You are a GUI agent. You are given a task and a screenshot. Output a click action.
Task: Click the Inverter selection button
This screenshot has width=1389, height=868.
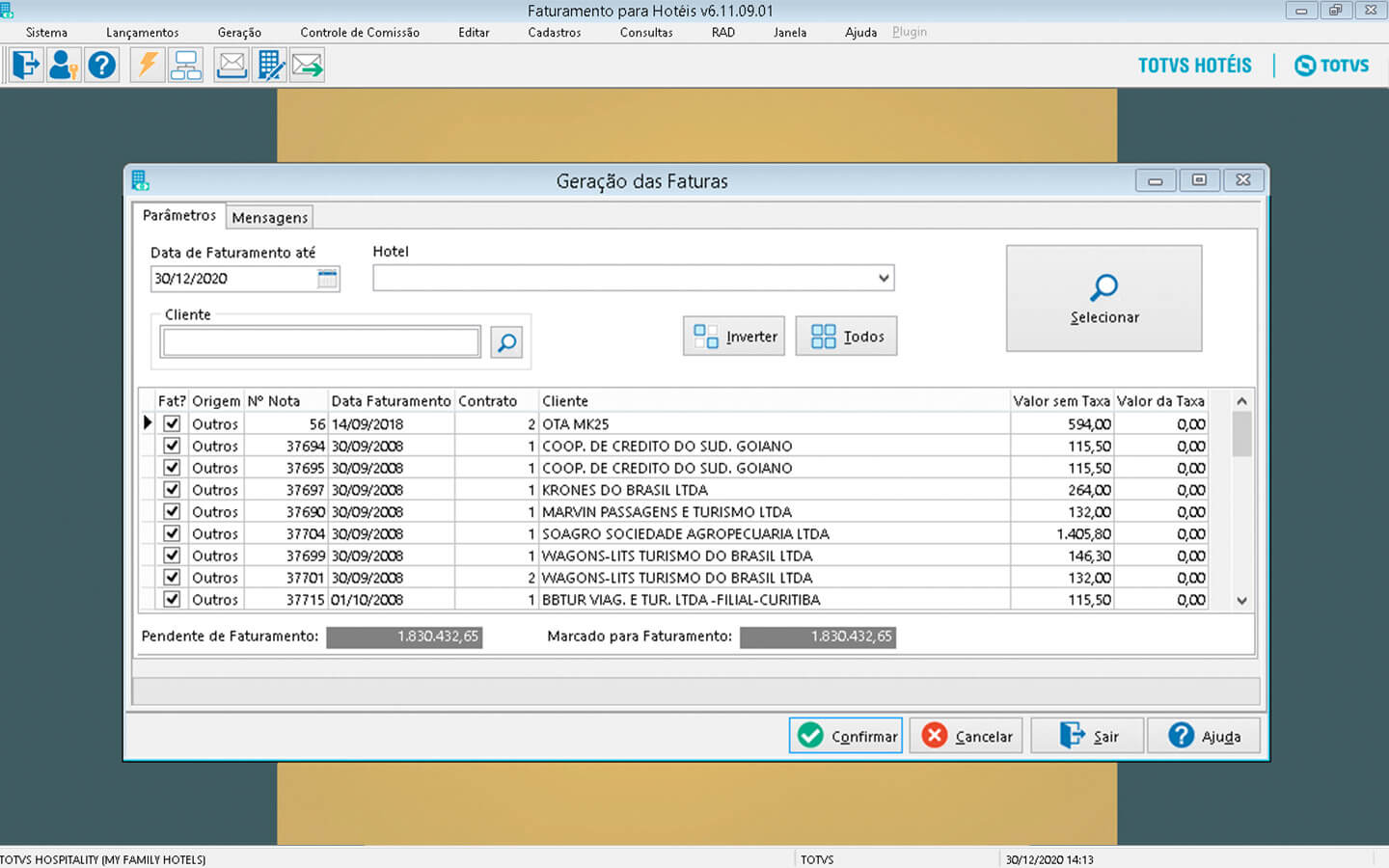(734, 337)
